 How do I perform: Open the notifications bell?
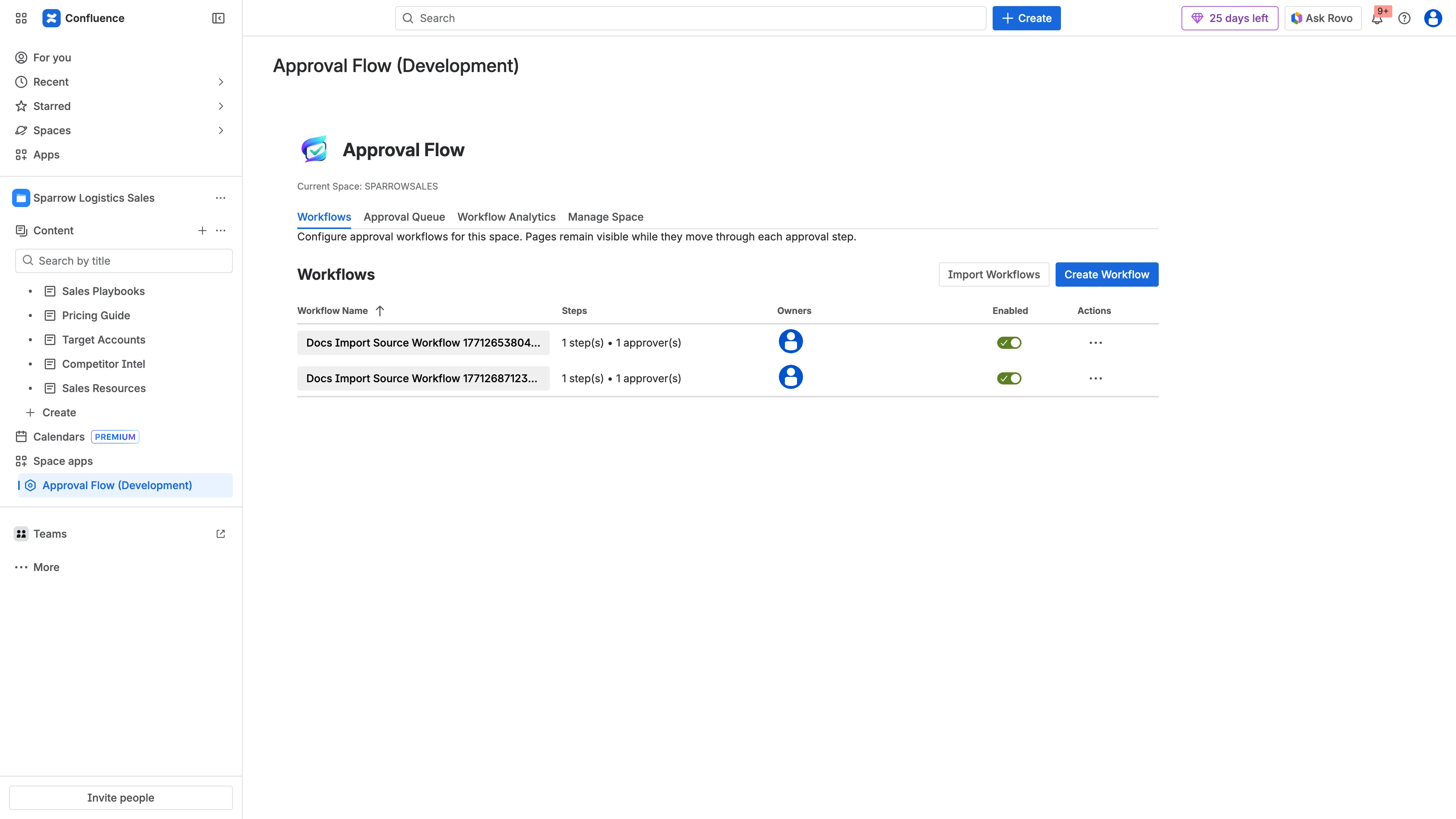(x=1378, y=18)
